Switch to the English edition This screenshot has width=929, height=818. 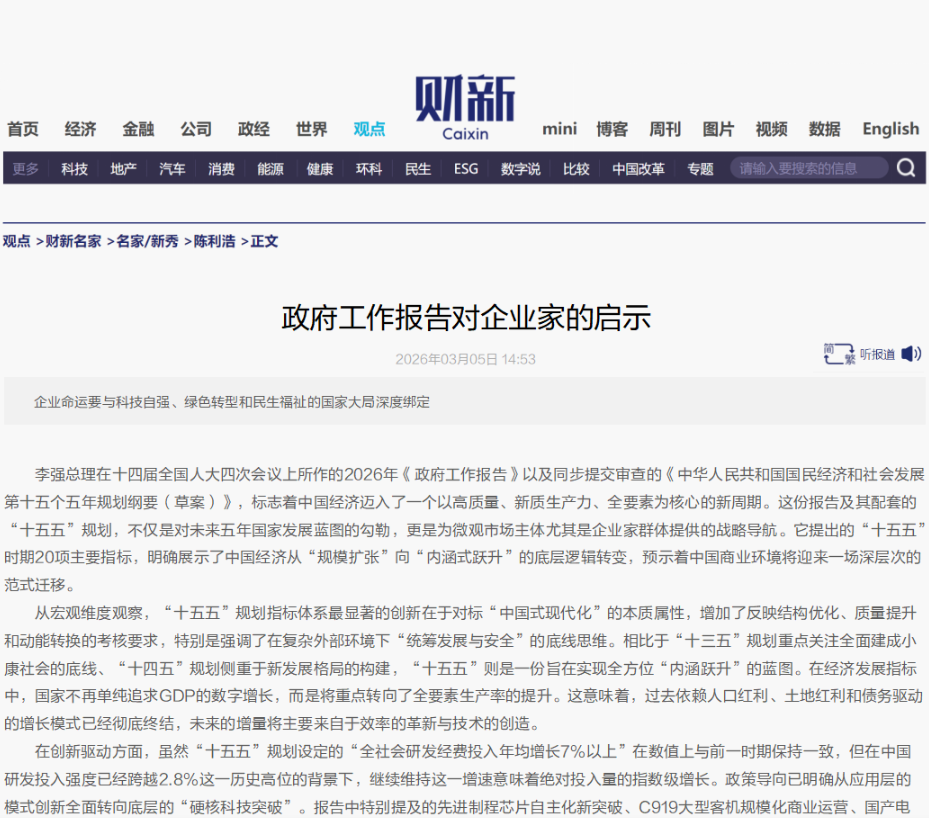(889, 129)
